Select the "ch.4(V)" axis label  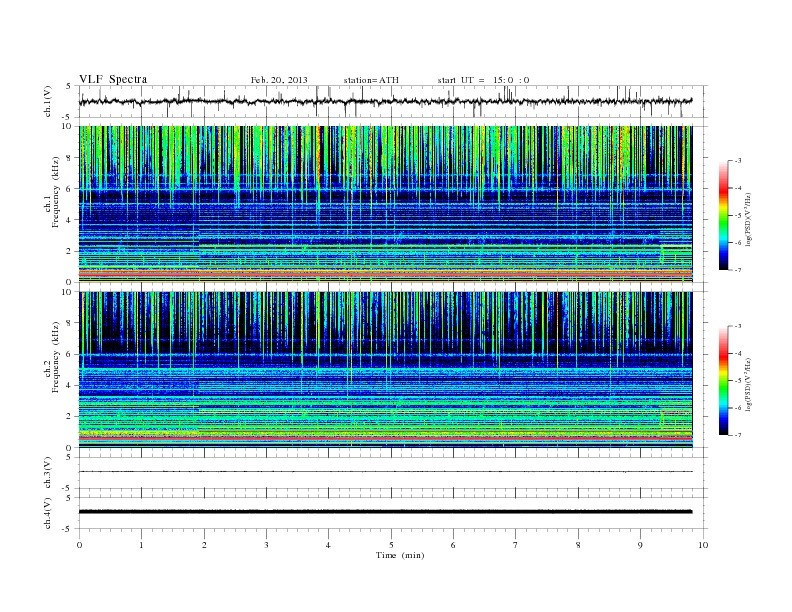tap(47, 513)
